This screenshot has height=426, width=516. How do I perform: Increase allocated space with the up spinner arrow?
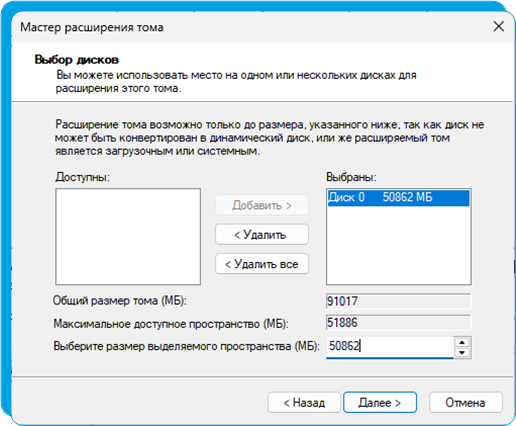click(462, 342)
